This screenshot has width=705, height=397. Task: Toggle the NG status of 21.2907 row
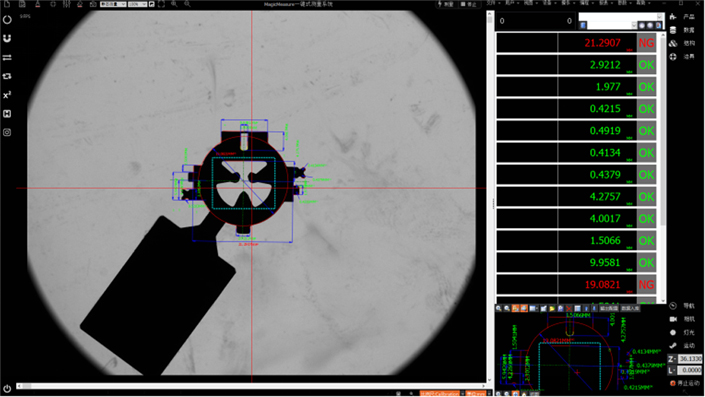[646, 43]
